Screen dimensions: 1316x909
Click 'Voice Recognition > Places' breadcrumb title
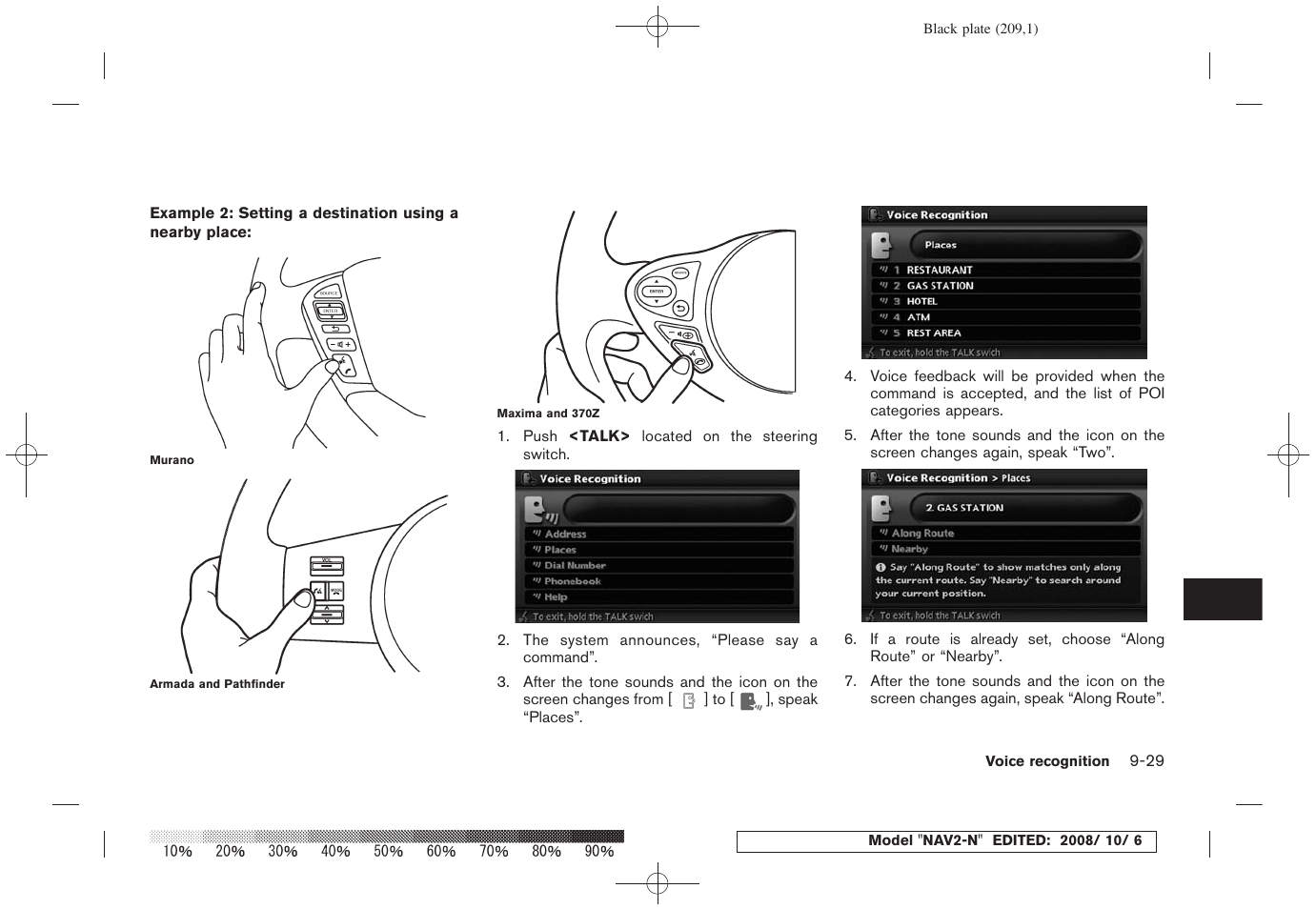coord(959,478)
